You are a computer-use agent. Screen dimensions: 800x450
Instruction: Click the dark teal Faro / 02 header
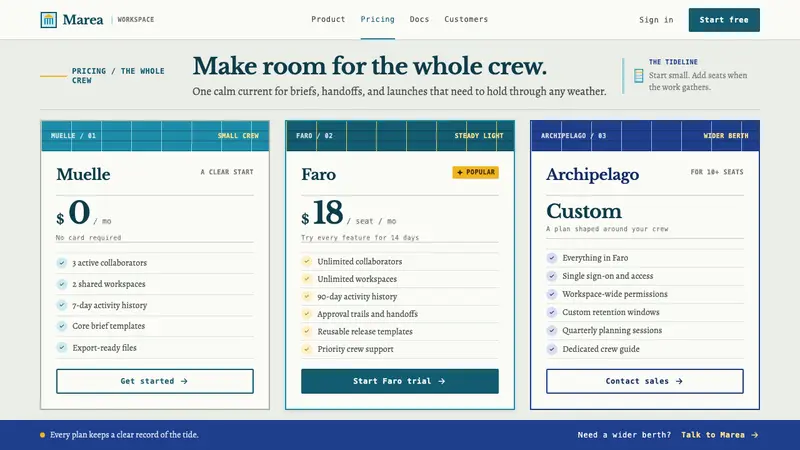(399, 136)
